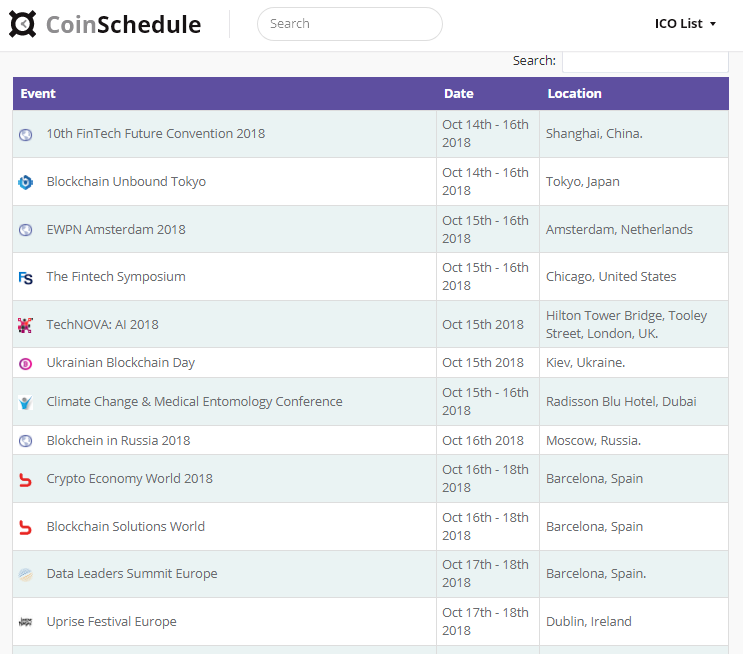
Task: Select date cell of Blockchain Unbound Tokyo
Action: [x=488, y=182]
